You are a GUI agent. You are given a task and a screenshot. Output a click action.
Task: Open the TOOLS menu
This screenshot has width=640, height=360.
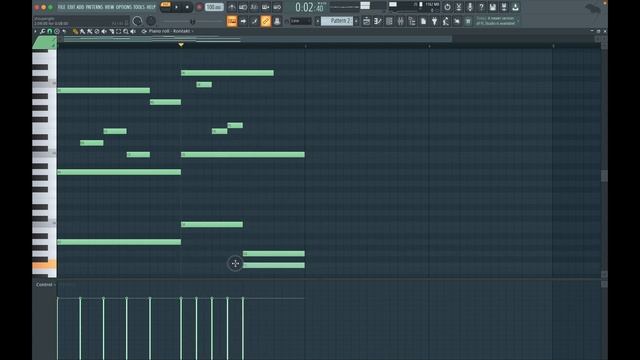(x=139, y=7)
